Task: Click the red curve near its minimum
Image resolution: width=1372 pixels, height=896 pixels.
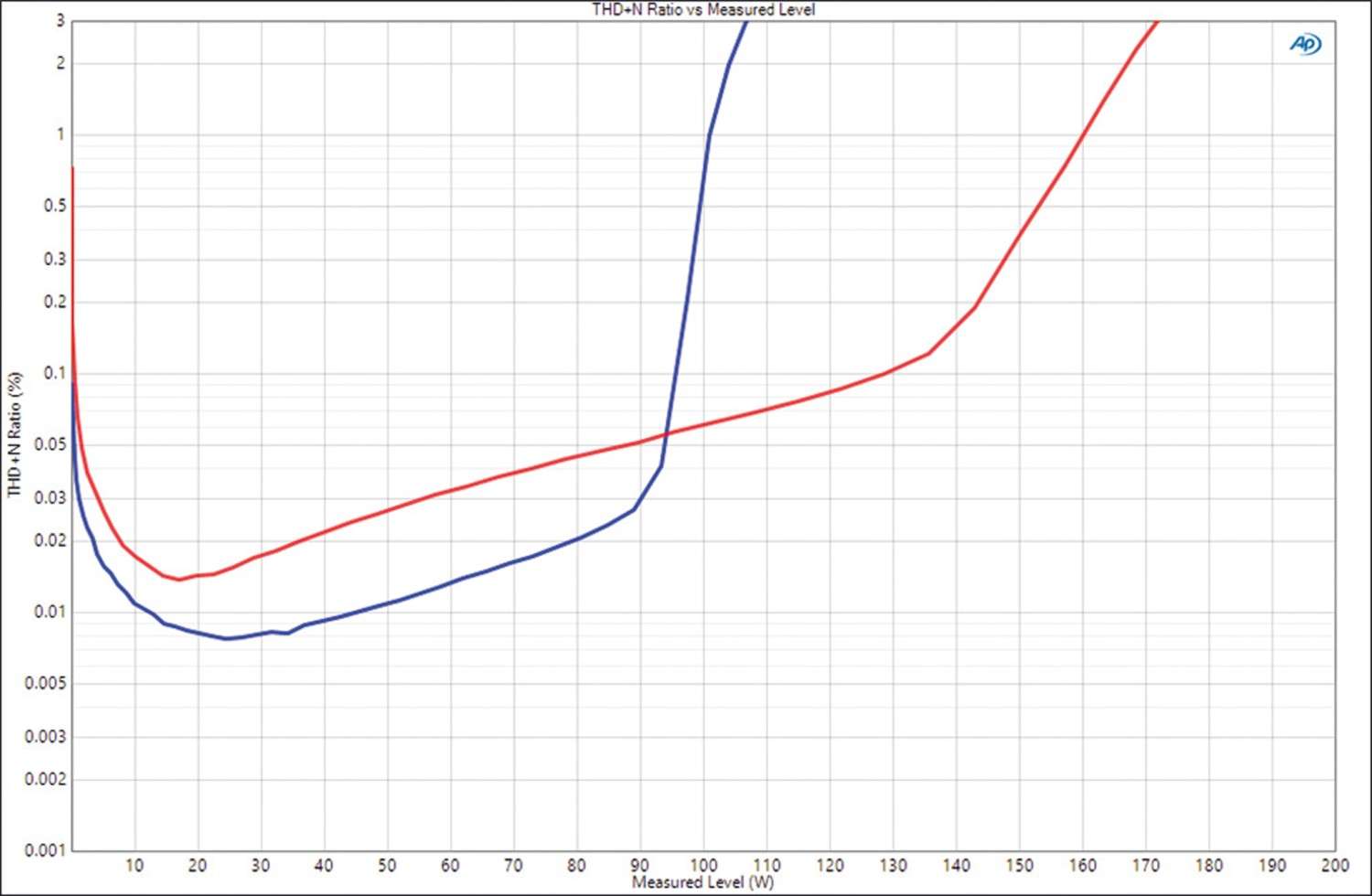Action: click(x=179, y=580)
